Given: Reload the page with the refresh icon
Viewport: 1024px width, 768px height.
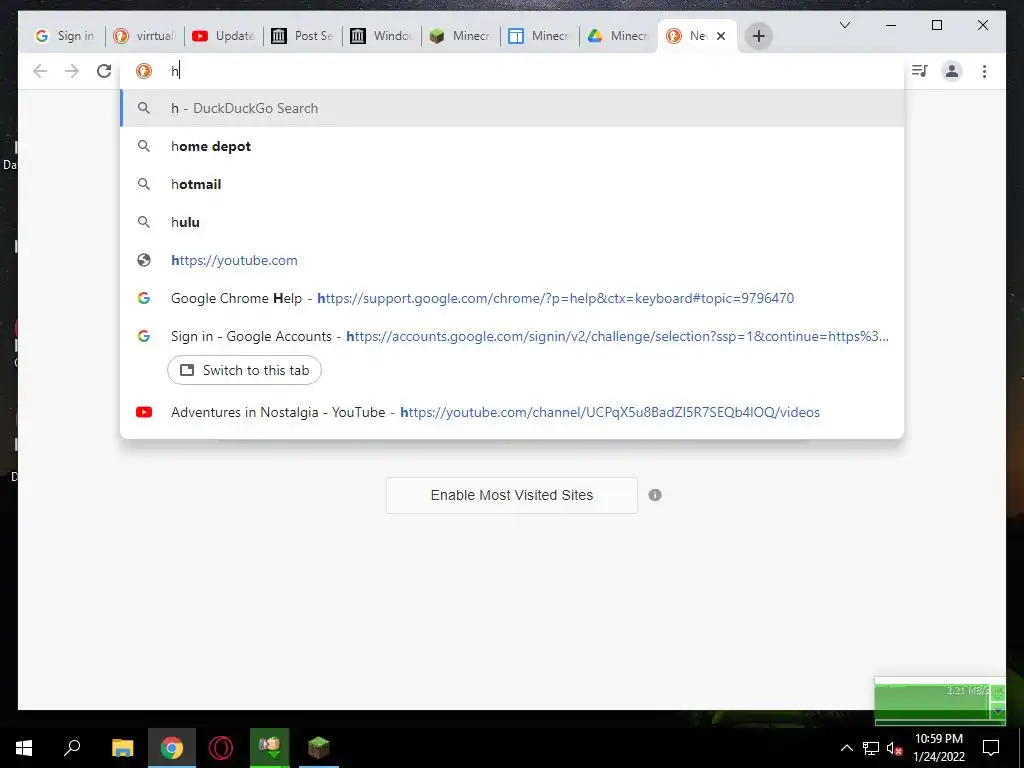Looking at the screenshot, I should 104,71.
